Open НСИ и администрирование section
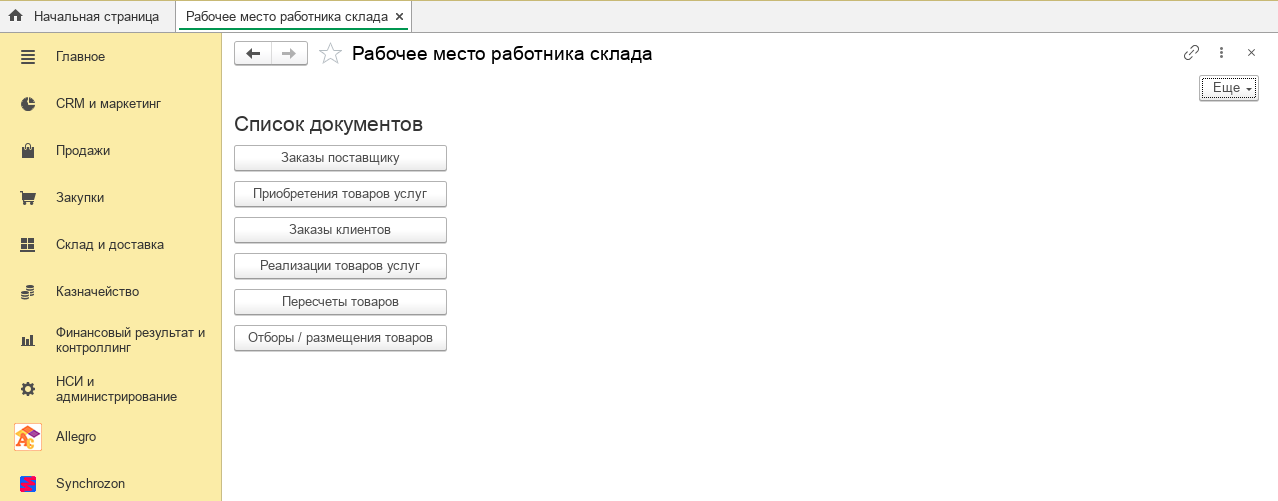The height and width of the screenshot is (501, 1278). click(x=117, y=389)
